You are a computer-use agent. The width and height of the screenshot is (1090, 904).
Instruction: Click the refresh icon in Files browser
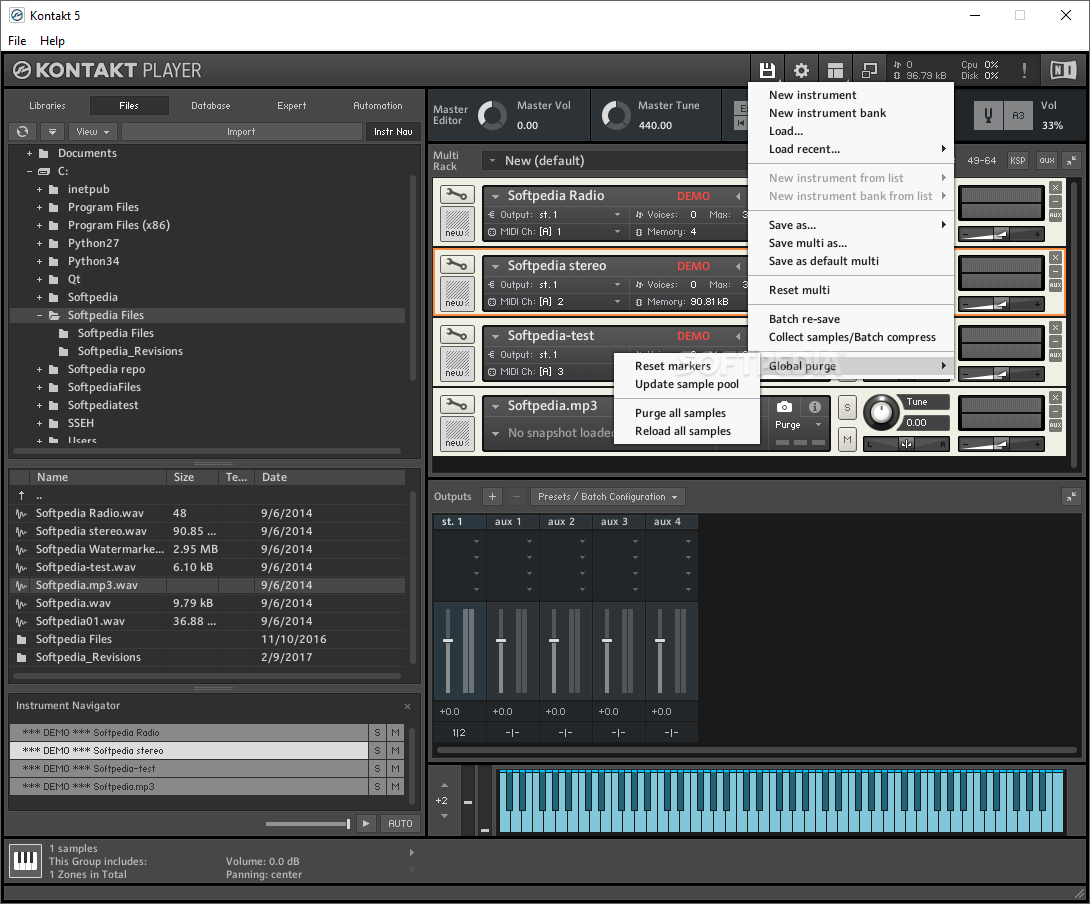pyautogui.click(x=23, y=131)
